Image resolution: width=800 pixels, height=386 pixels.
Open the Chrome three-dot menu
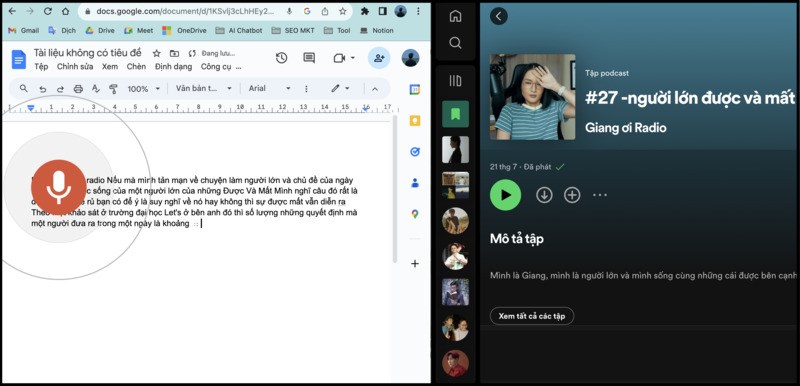(x=418, y=11)
